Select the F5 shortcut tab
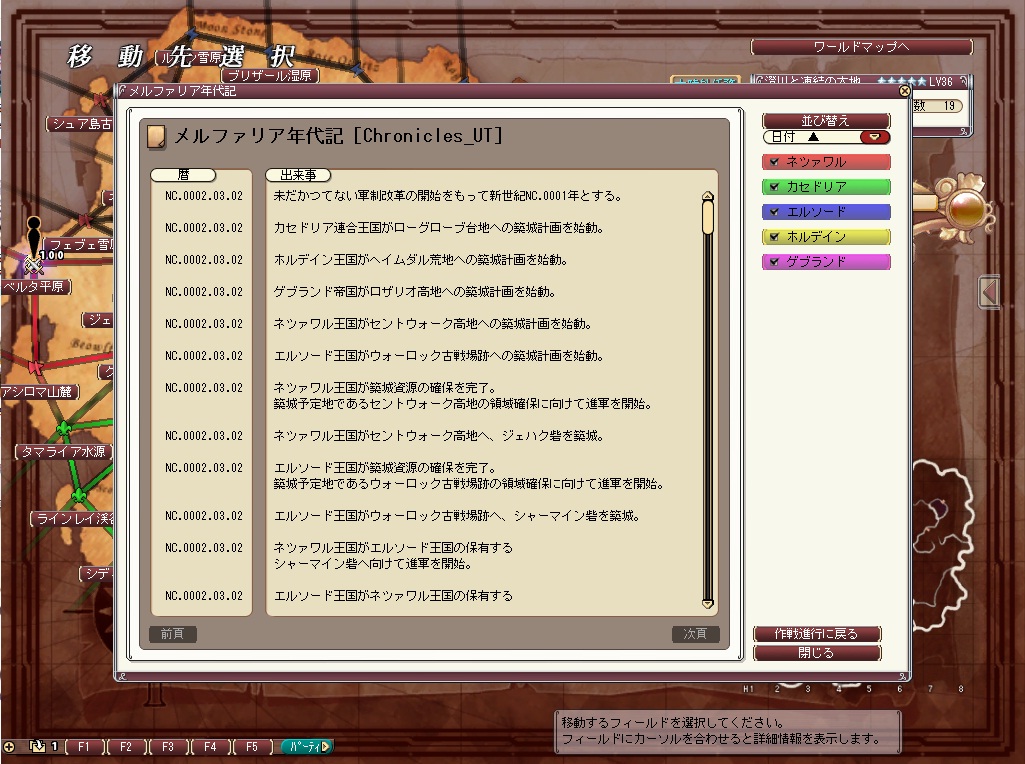Image resolution: width=1025 pixels, height=764 pixels. click(252, 746)
